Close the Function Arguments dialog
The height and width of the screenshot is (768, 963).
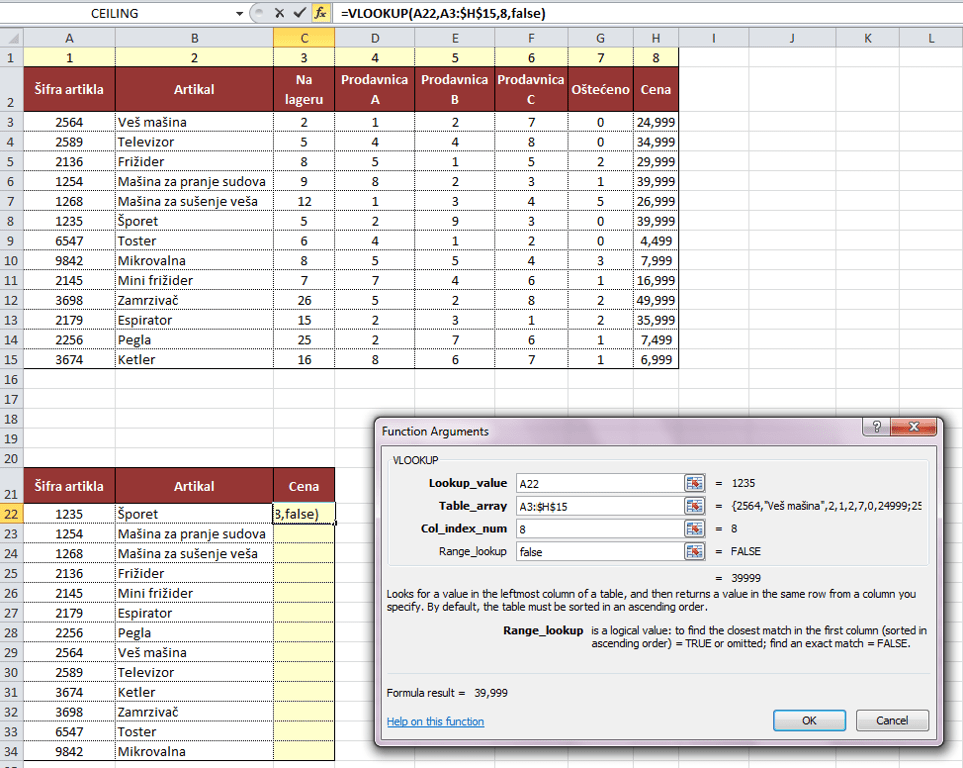(914, 426)
